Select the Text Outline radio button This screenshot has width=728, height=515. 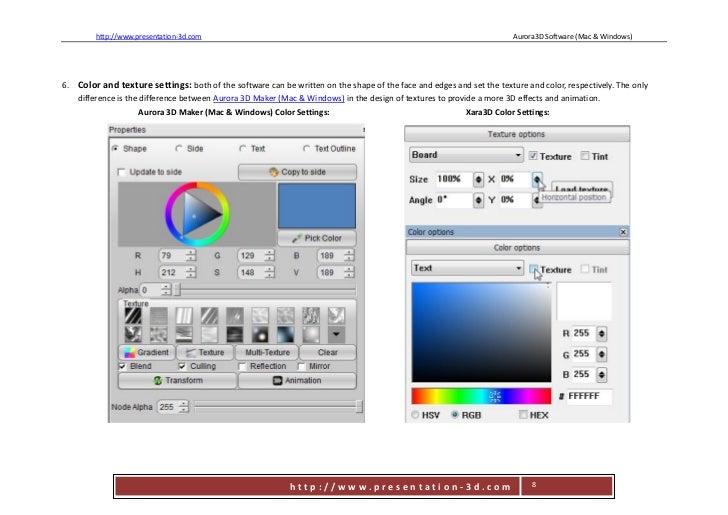(x=306, y=149)
